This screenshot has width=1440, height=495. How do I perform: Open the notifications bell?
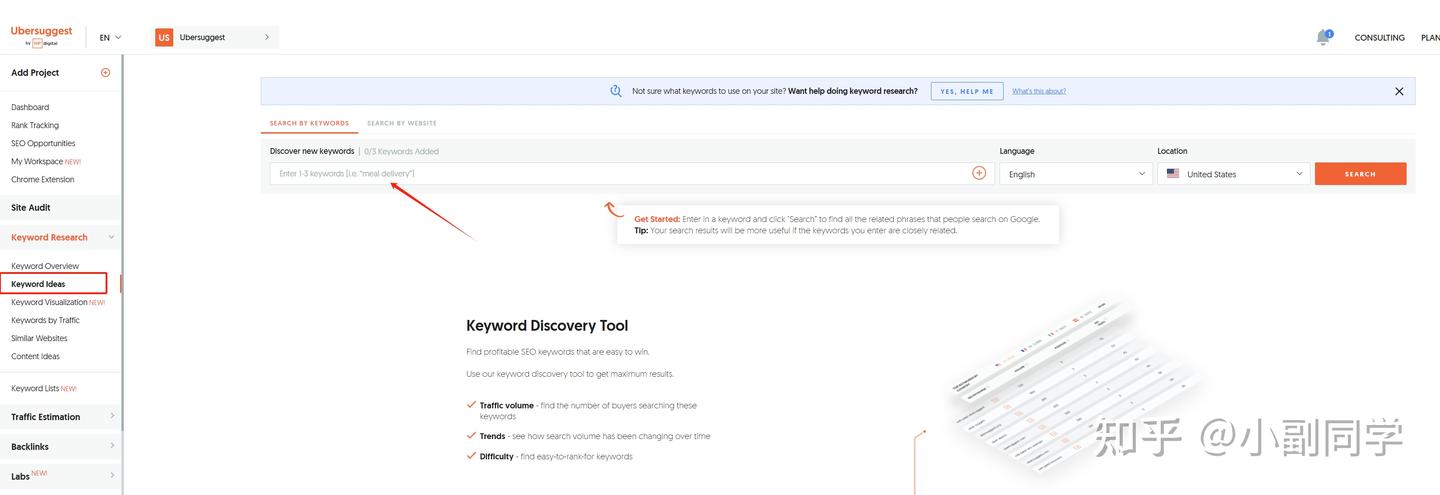tap(1324, 37)
